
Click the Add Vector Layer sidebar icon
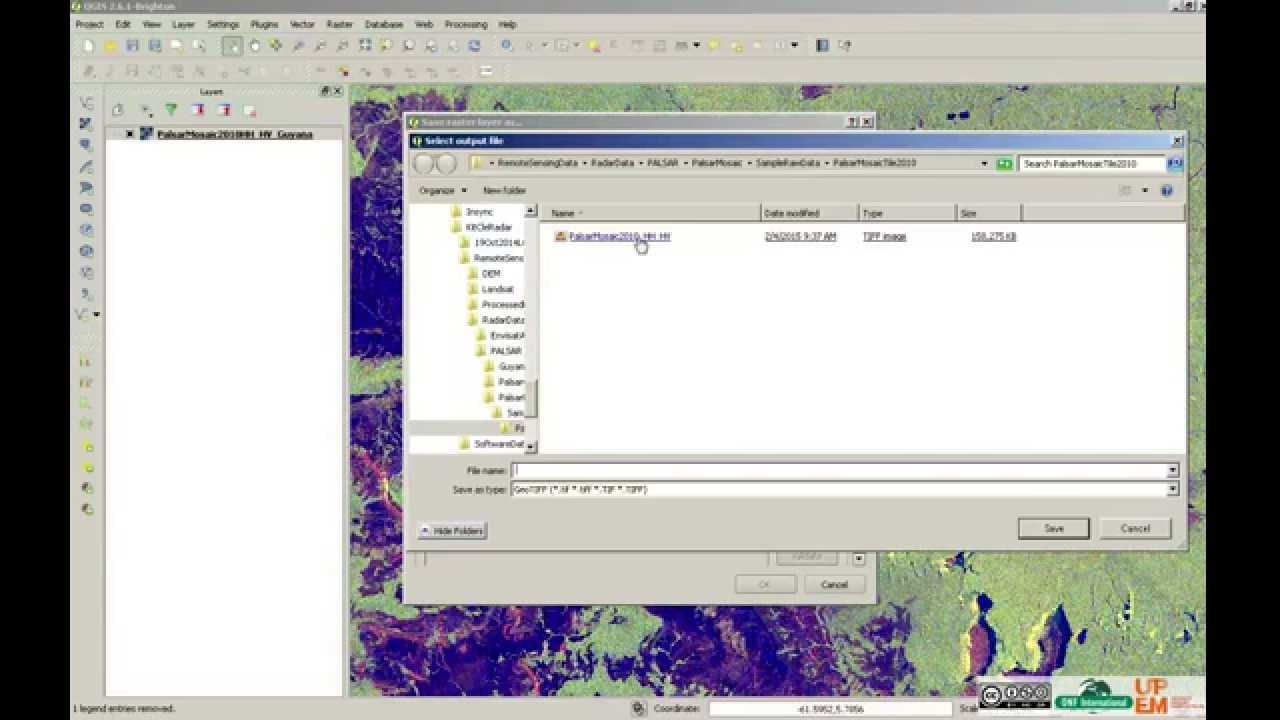click(87, 103)
